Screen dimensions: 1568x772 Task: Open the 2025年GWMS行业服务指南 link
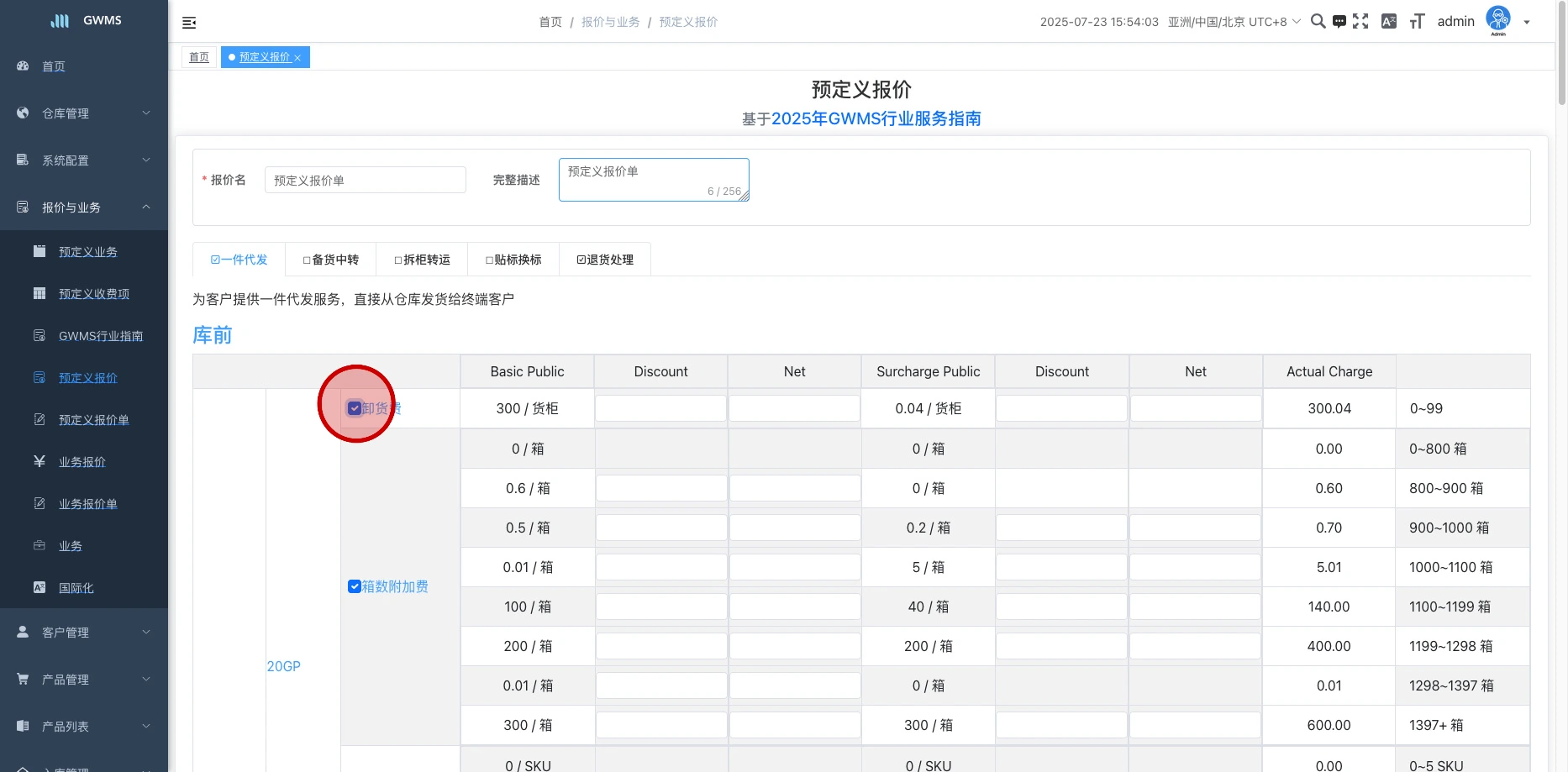876,118
